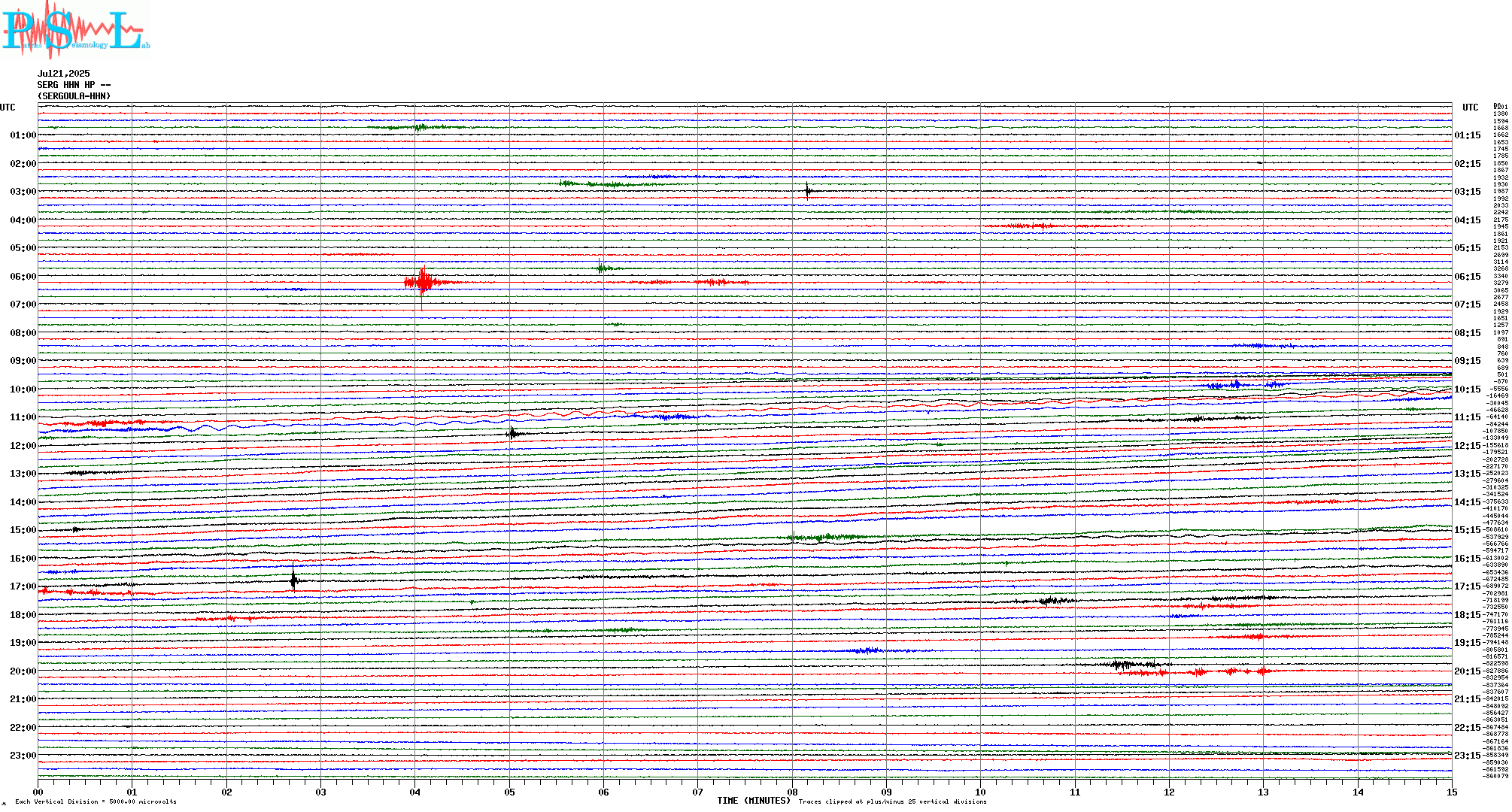Click the 09:00 left hour label
Viewport: 1512px width, 812px height.
click(x=23, y=361)
